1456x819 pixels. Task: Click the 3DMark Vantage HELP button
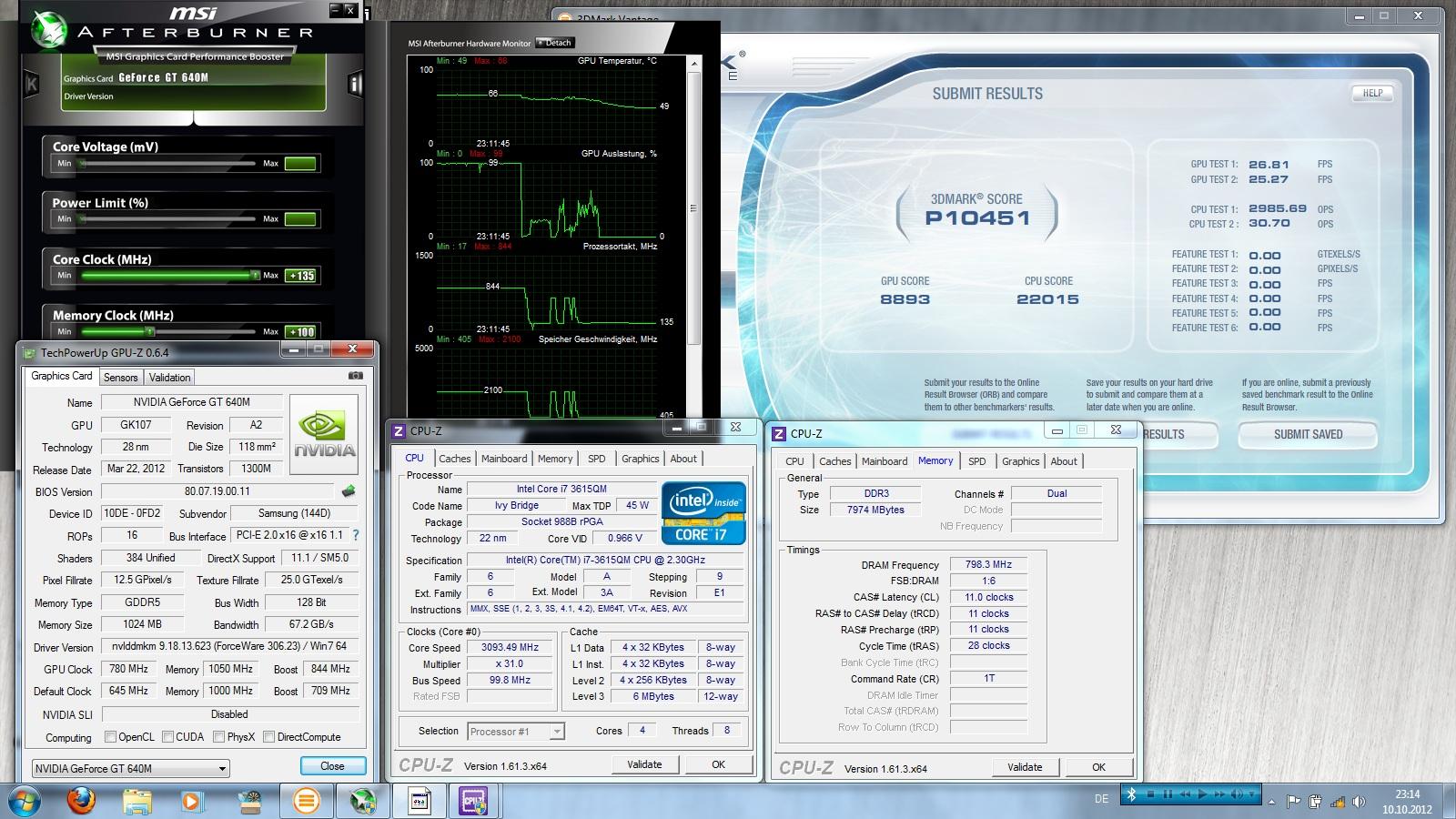point(1372,93)
